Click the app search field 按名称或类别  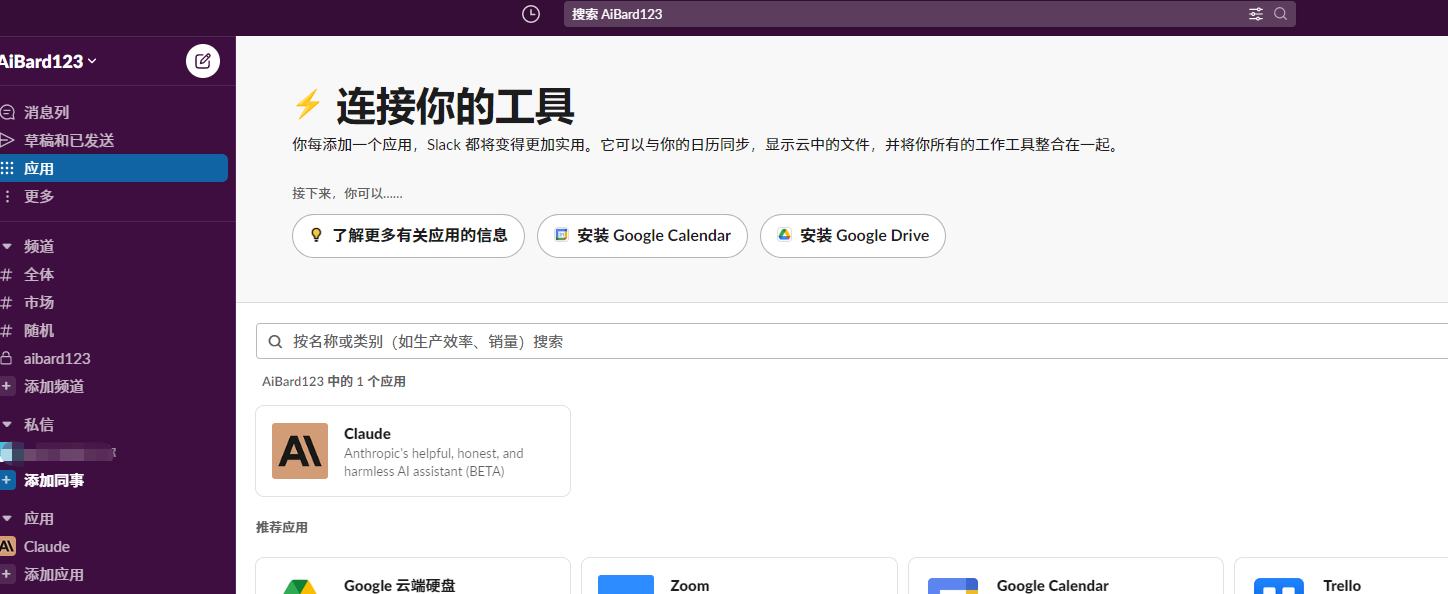pyautogui.click(x=850, y=341)
